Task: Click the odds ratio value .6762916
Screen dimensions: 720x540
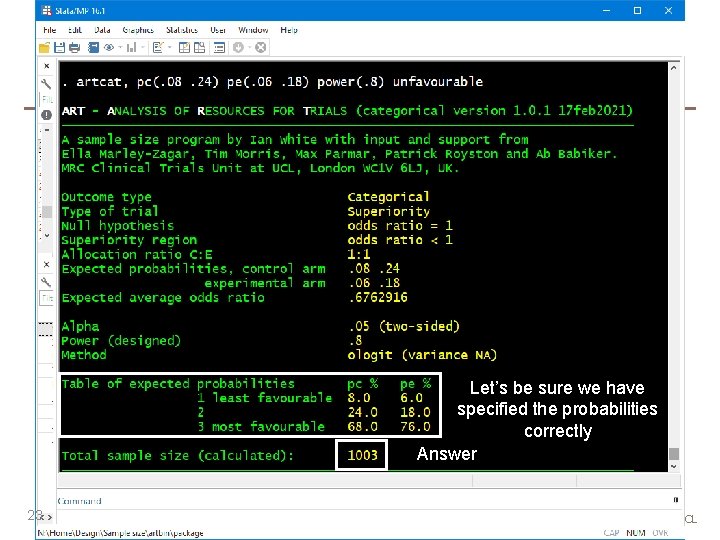Action: tap(378, 298)
